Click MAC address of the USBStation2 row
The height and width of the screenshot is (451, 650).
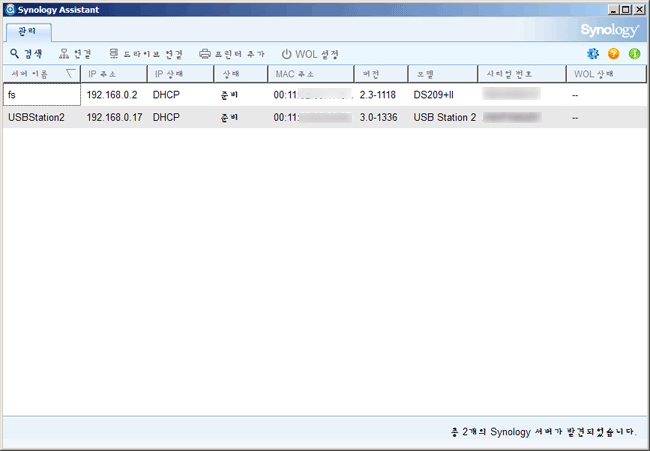coord(313,118)
